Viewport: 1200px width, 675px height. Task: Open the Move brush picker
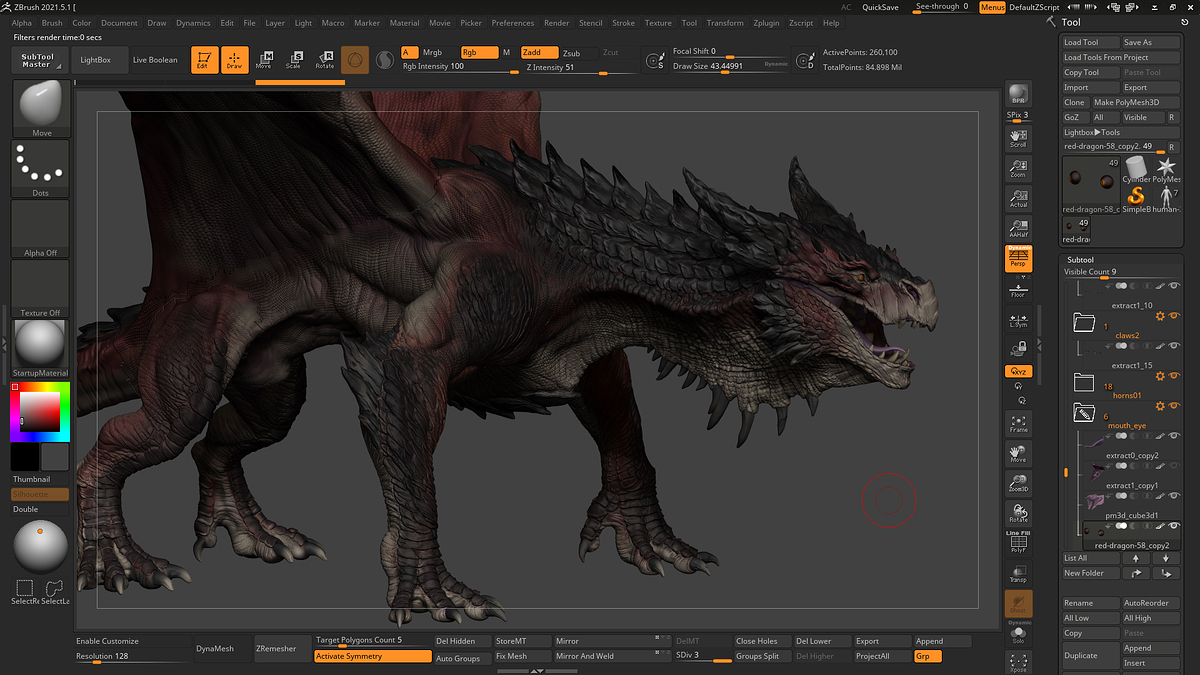[x=41, y=108]
